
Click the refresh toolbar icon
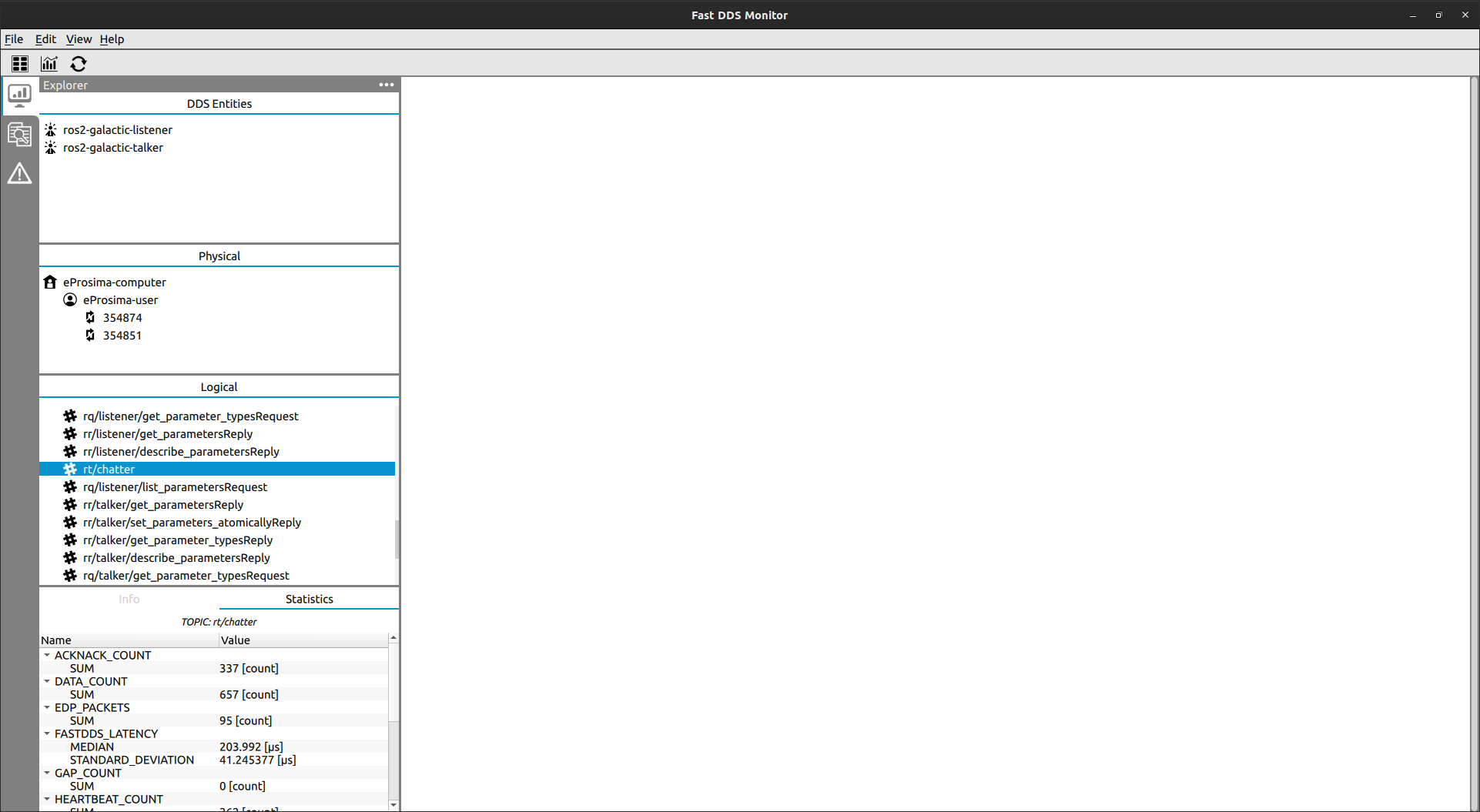pyautogui.click(x=79, y=64)
